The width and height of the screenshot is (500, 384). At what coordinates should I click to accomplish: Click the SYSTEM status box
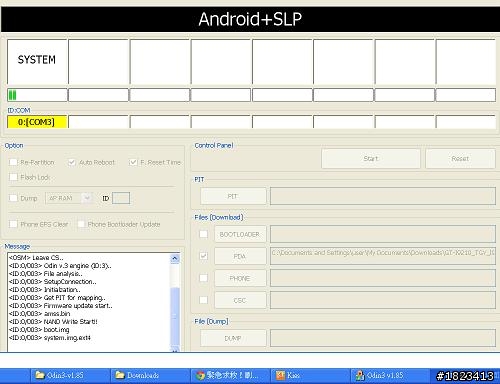37,62
